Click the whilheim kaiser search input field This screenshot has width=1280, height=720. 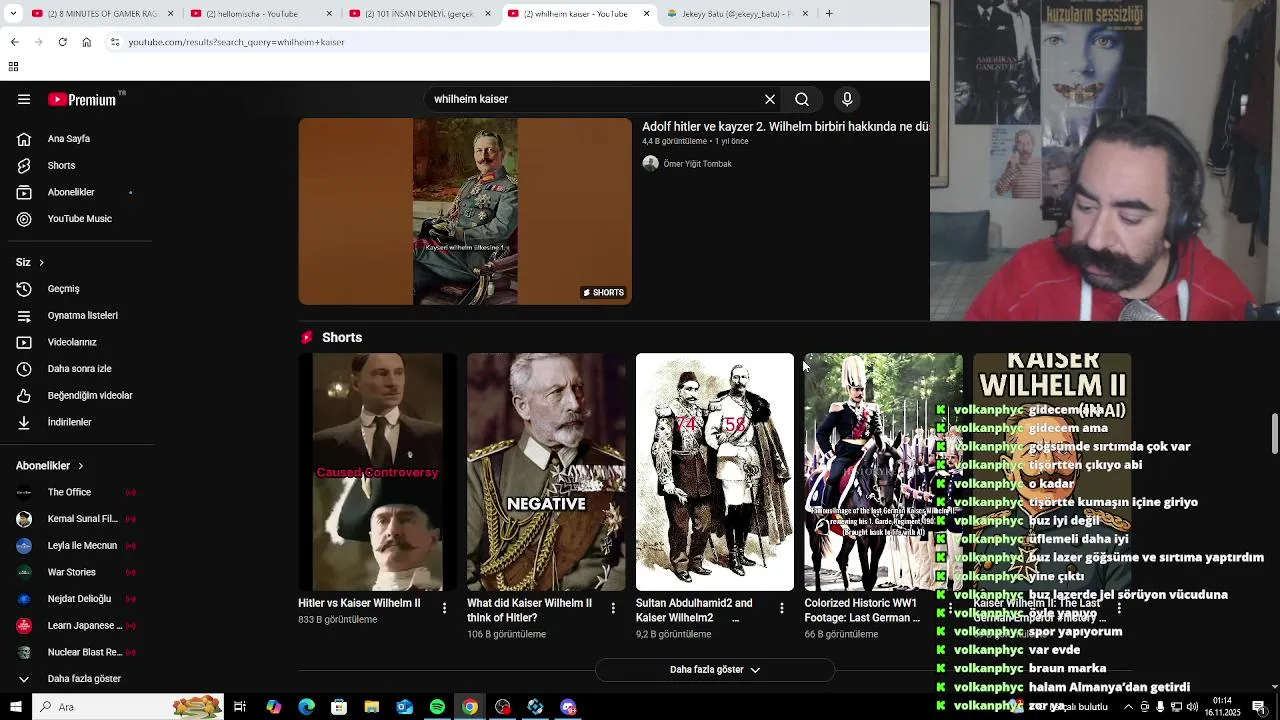(x=592, y=99)
